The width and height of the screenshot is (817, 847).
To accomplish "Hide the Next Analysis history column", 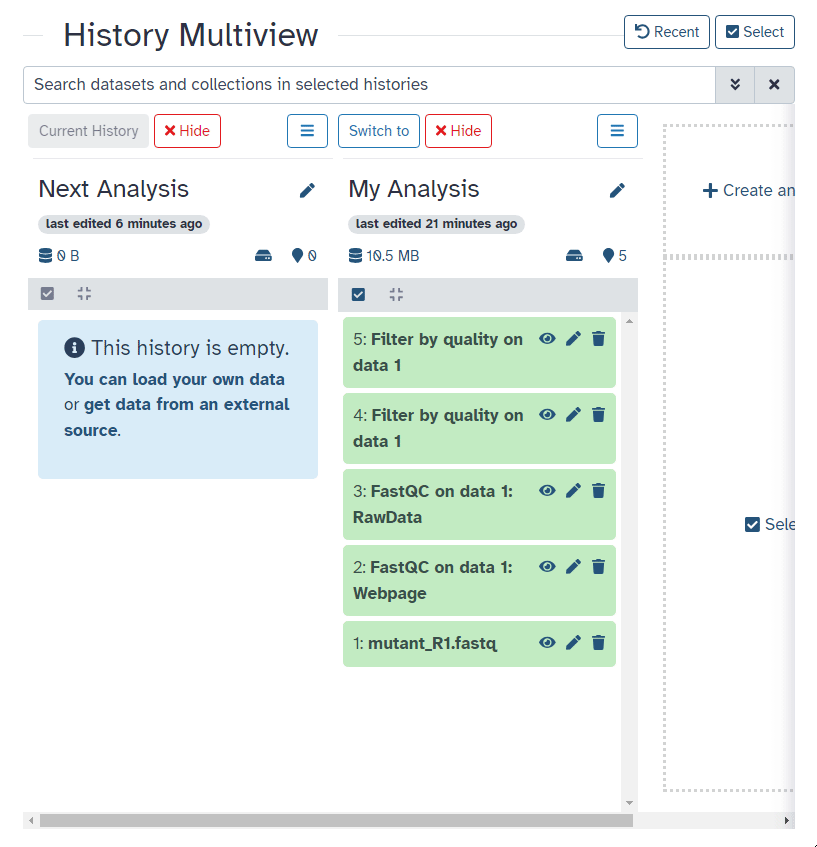I will tap(187, 131).
